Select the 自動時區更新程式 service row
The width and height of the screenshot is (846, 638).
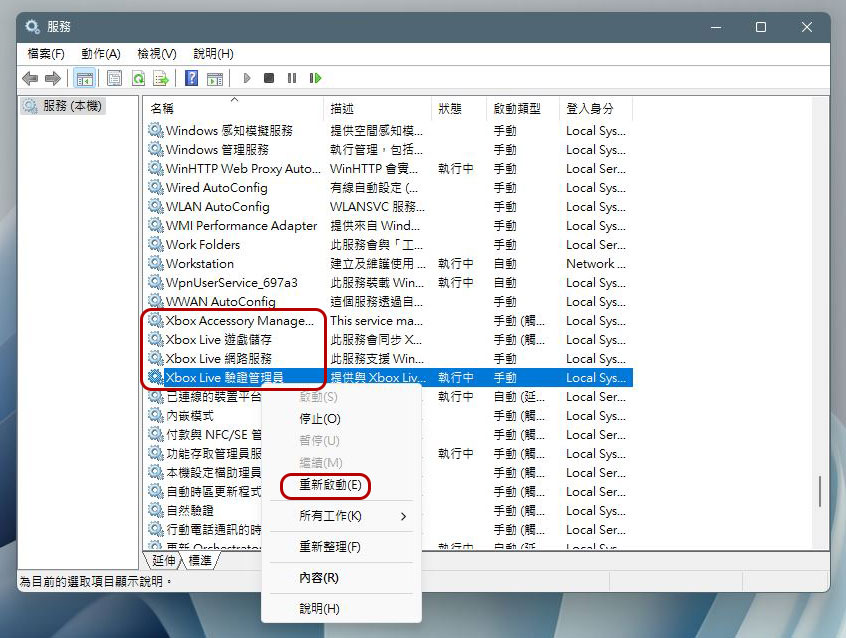point(214,491)
